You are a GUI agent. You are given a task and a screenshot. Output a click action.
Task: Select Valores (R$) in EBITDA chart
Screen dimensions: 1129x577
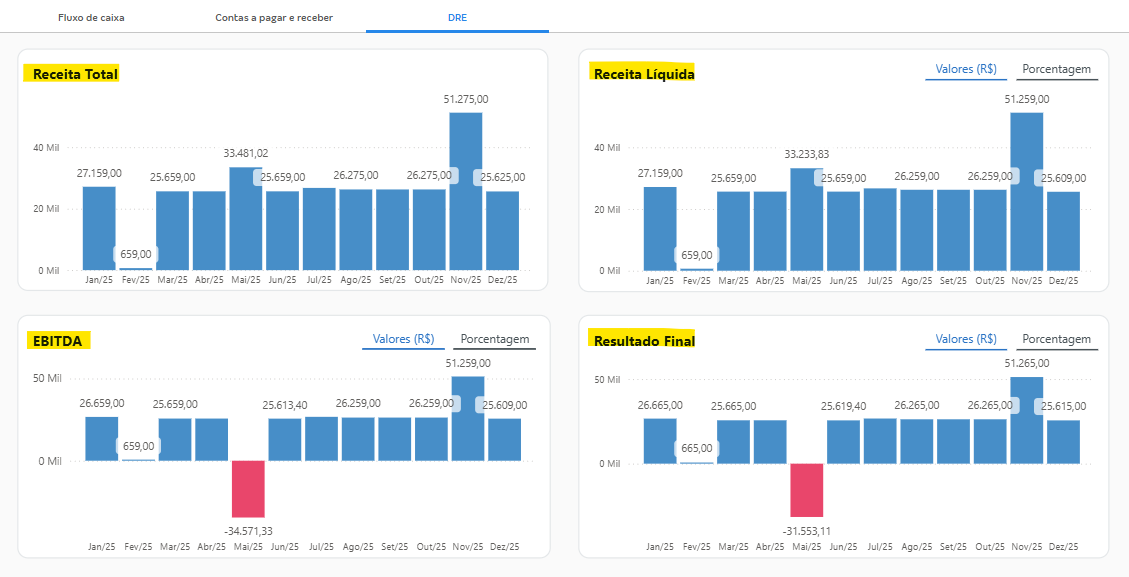coord(403,339)
